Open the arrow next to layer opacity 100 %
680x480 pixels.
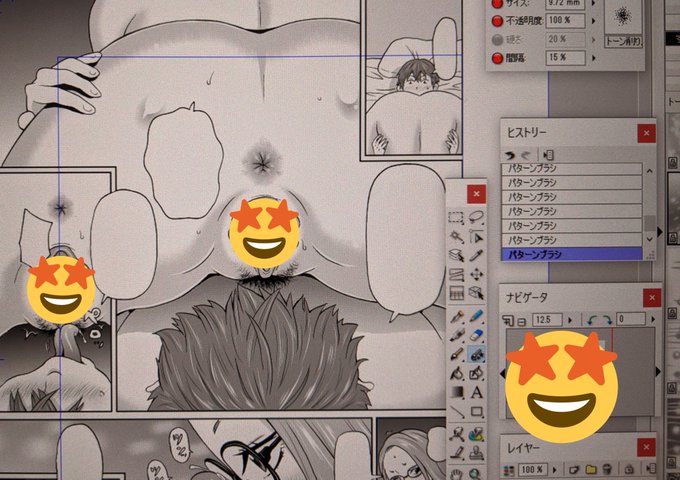tap(554, 470)
